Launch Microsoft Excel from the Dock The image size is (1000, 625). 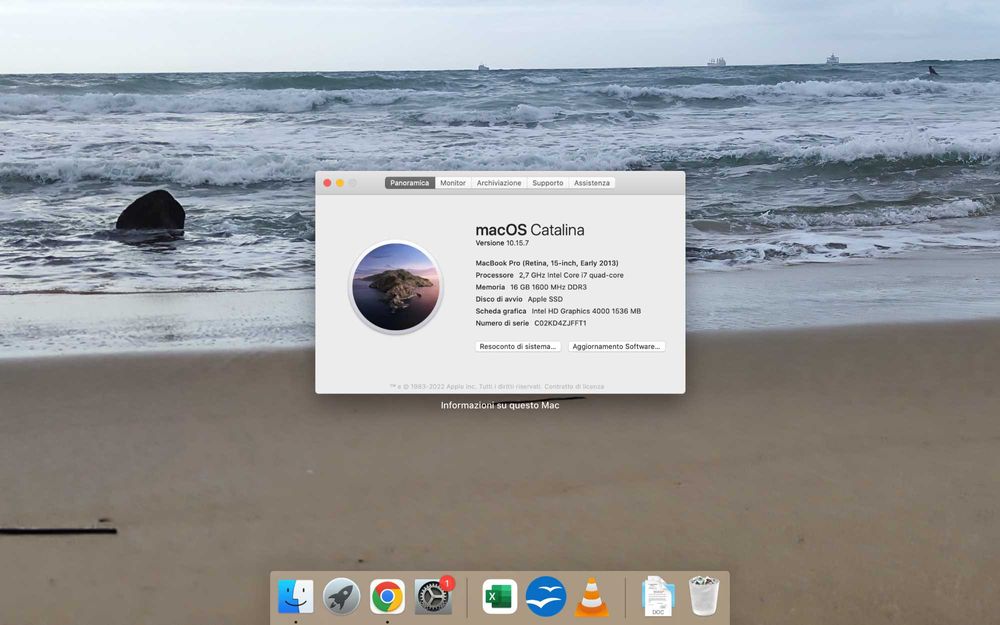coord(499,597)
